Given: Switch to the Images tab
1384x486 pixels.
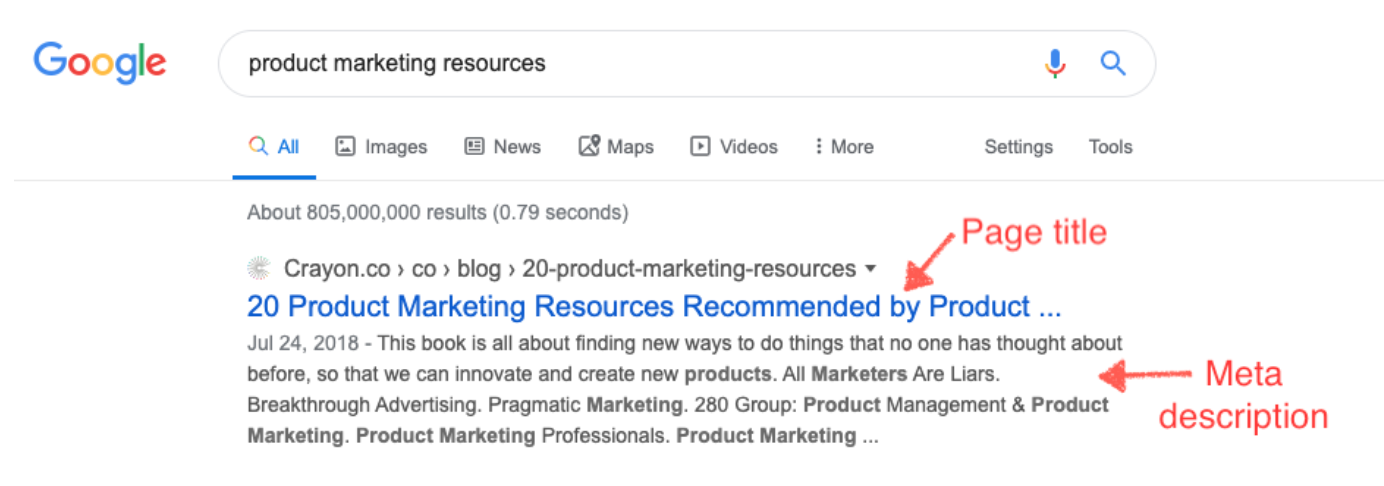Looking at the screenshot, I should pyautogui.click(x=381, y=147).
